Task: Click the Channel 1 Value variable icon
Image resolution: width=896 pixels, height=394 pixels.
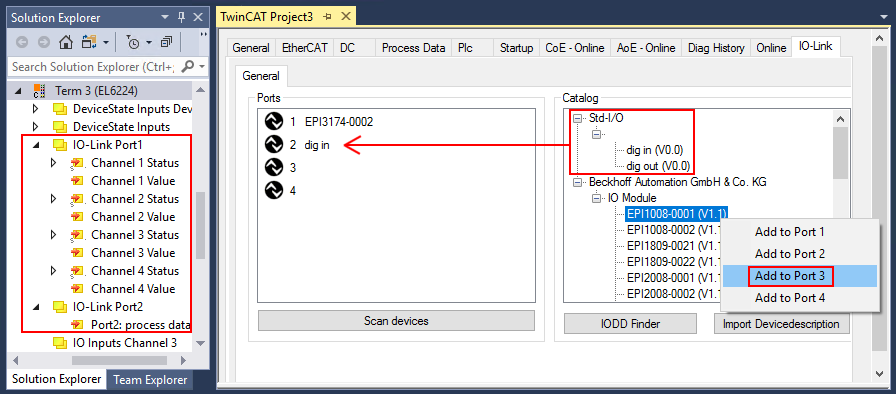Action: 76,181
